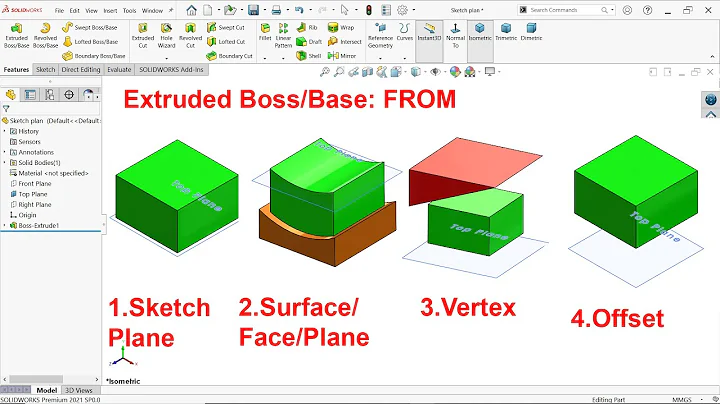Screen dimensions: 720x404
Task: Open the View menu
Action: [91, 10]
